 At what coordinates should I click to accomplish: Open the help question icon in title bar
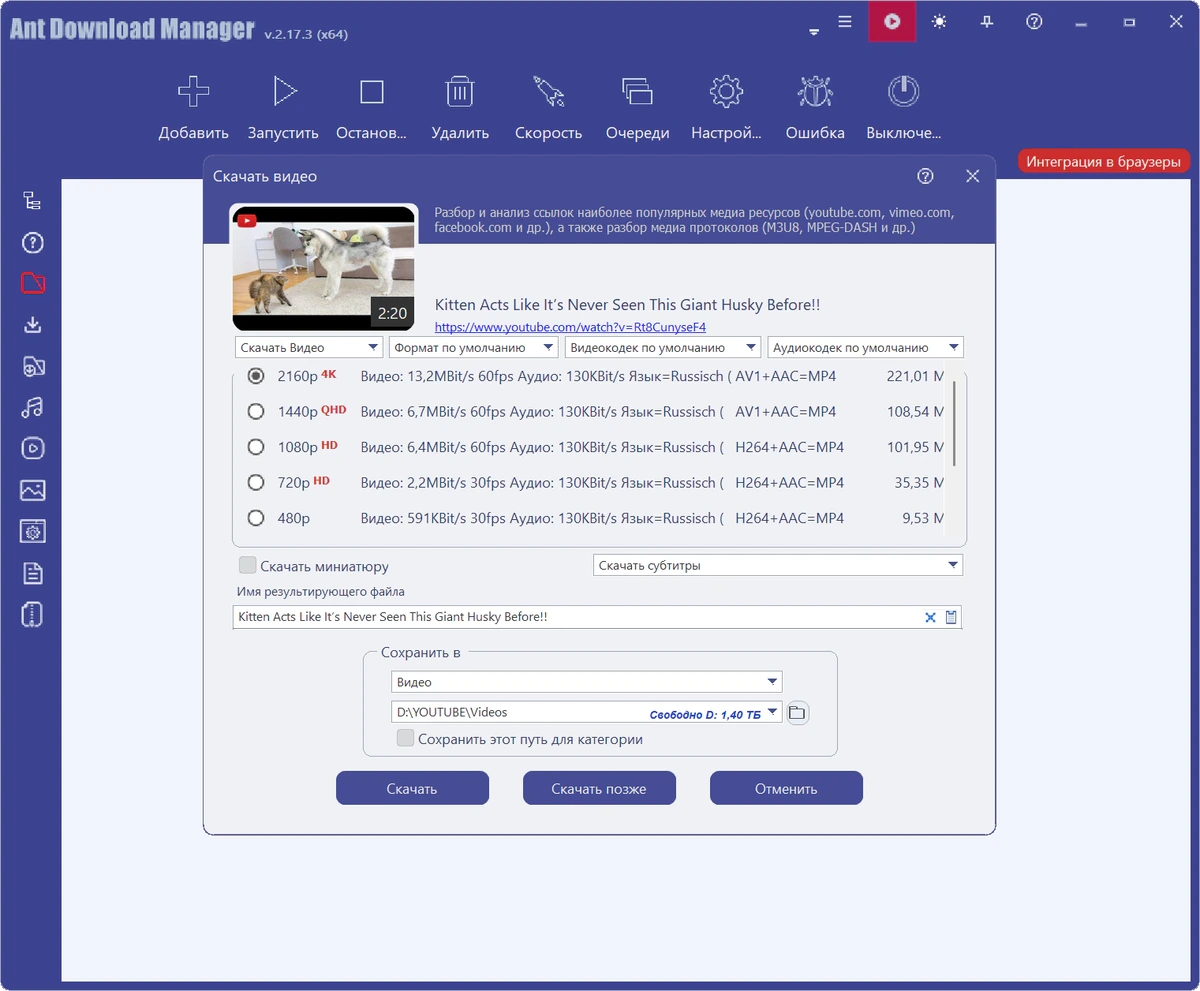click(1034, 21)
